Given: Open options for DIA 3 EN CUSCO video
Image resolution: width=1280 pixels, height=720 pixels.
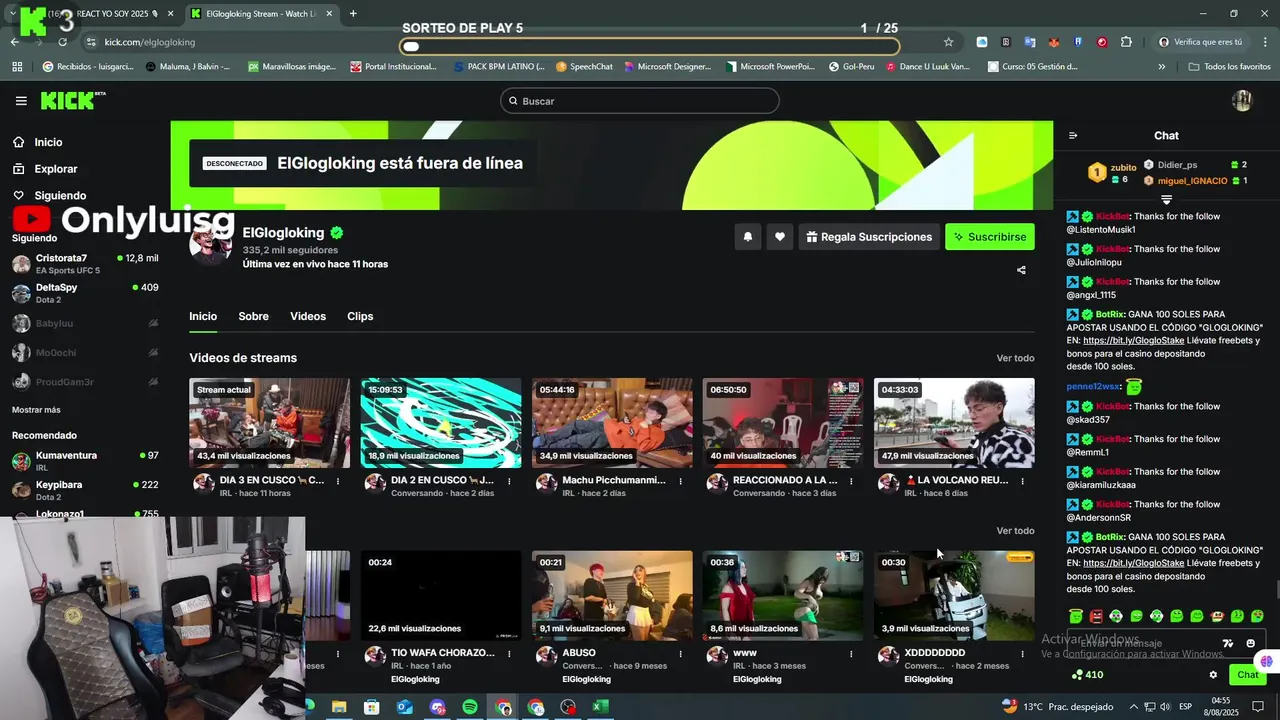Looking at the screenshot, I should (338, 481).
